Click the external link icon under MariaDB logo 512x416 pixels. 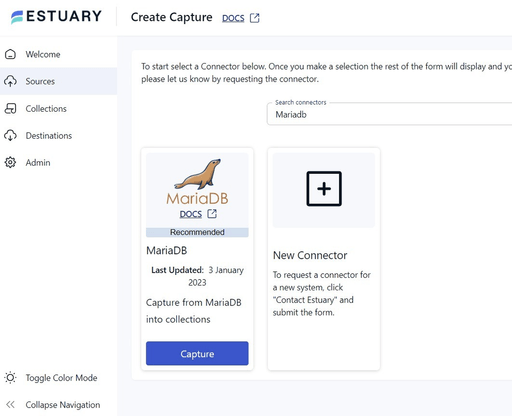[x=212, y=214]
